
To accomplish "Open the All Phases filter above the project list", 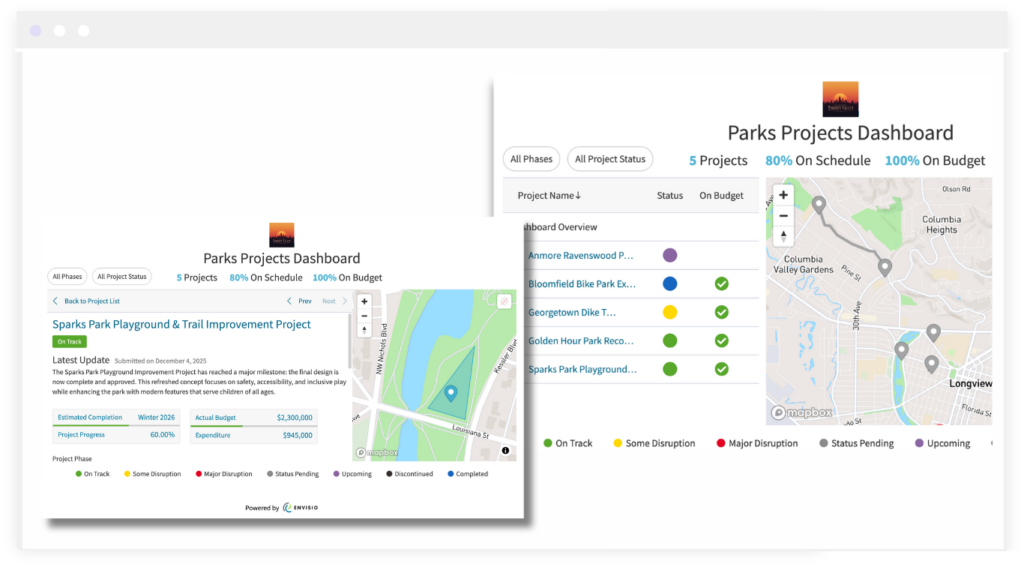I will [531, 159].
